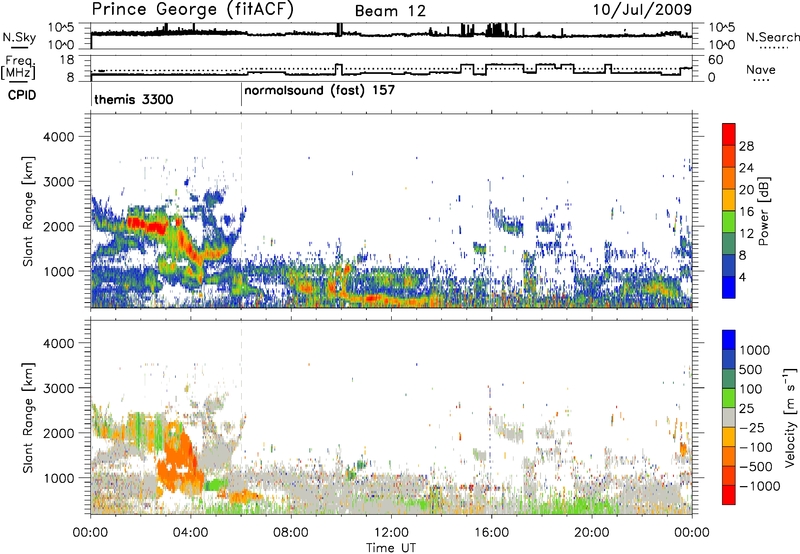This screenshot has width=800, height=554.
Task: Click the 'Power [dB]' colorbar title
Action: click(x=763, y=211)
